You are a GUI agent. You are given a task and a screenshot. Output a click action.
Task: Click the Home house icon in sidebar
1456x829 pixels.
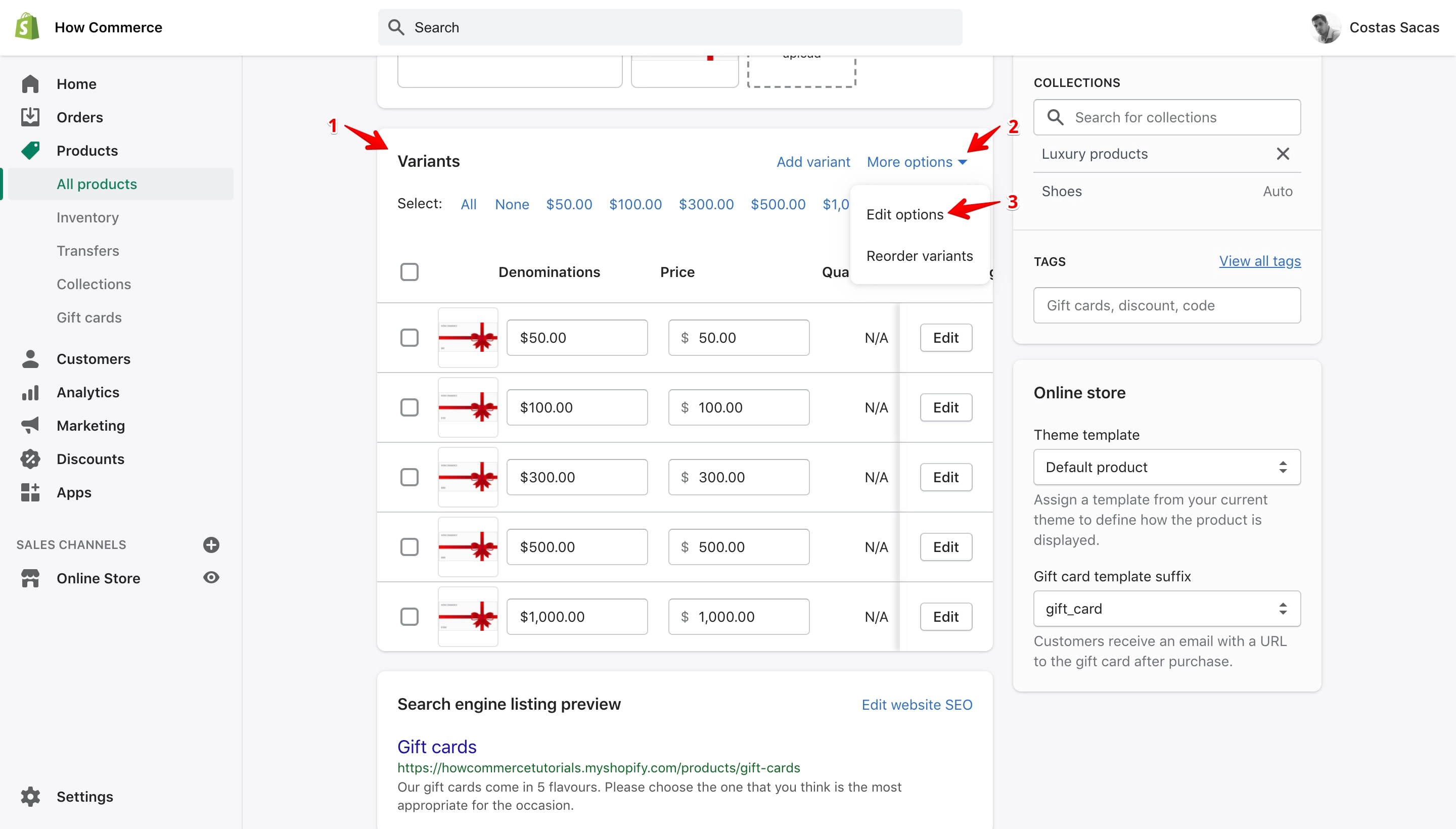(30, 84)
